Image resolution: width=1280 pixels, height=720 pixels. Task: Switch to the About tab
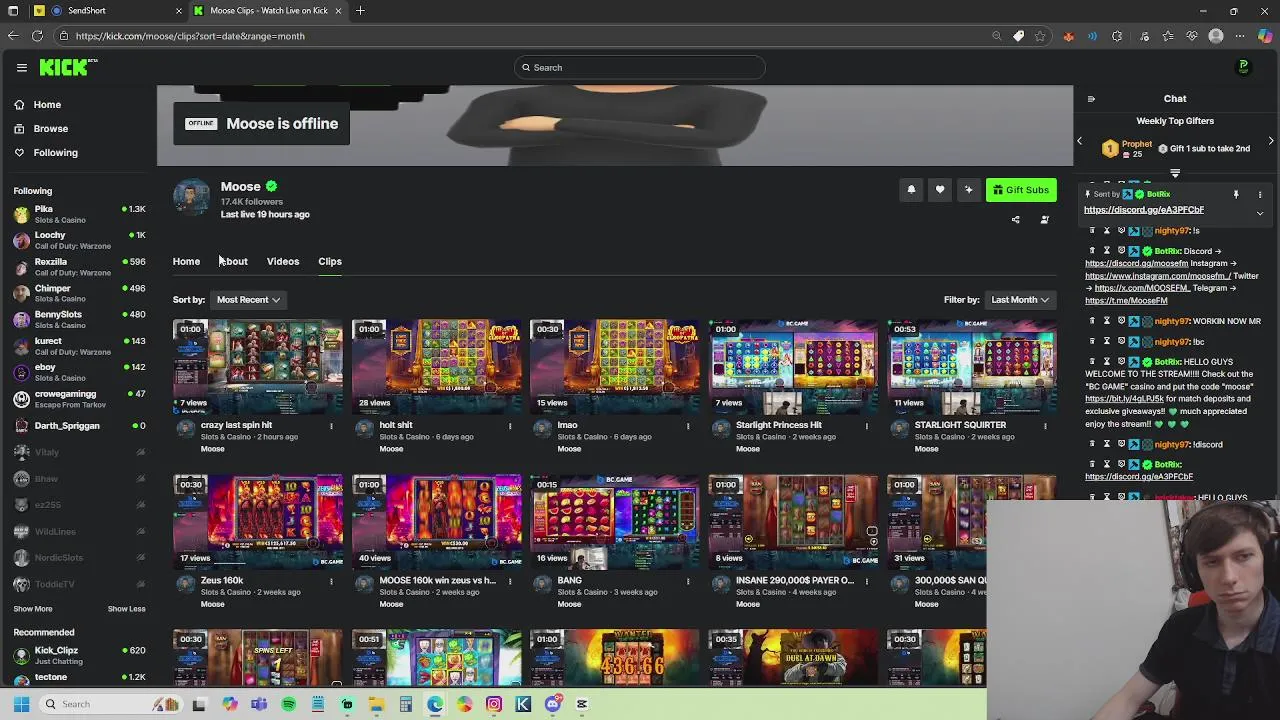[233, 261]
